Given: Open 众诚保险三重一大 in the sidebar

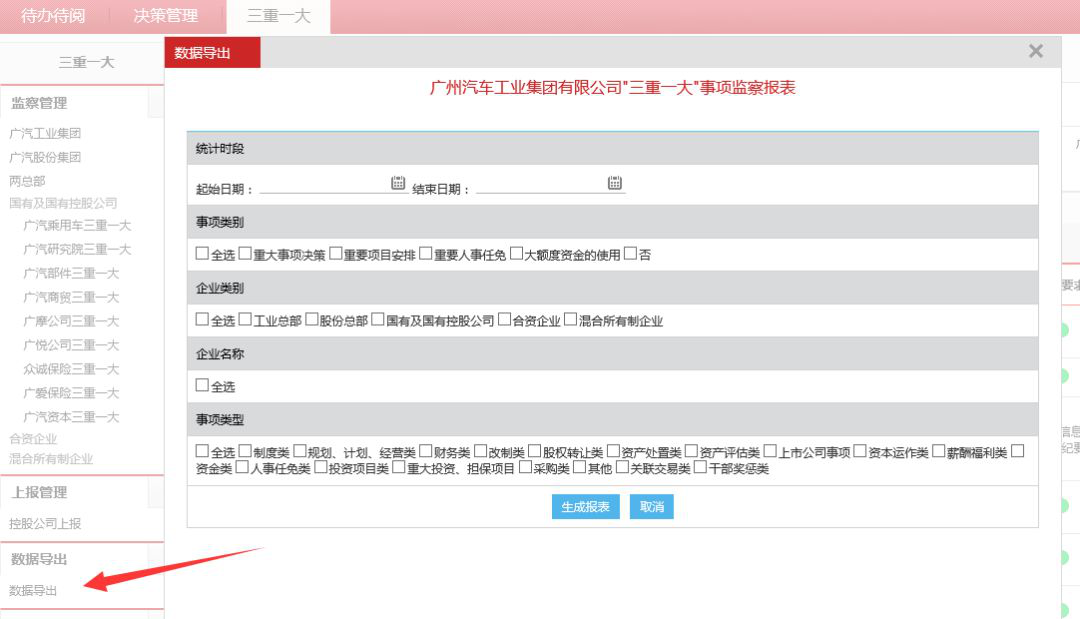Looking at the screenshot, I should coord(71,369).
